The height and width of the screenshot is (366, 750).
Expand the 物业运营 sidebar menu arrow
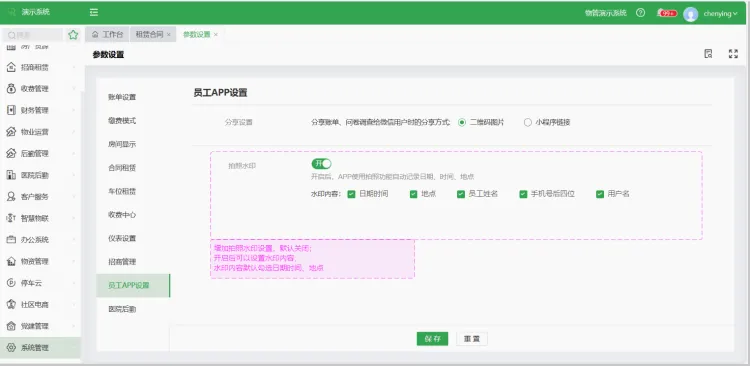[74, 132]
